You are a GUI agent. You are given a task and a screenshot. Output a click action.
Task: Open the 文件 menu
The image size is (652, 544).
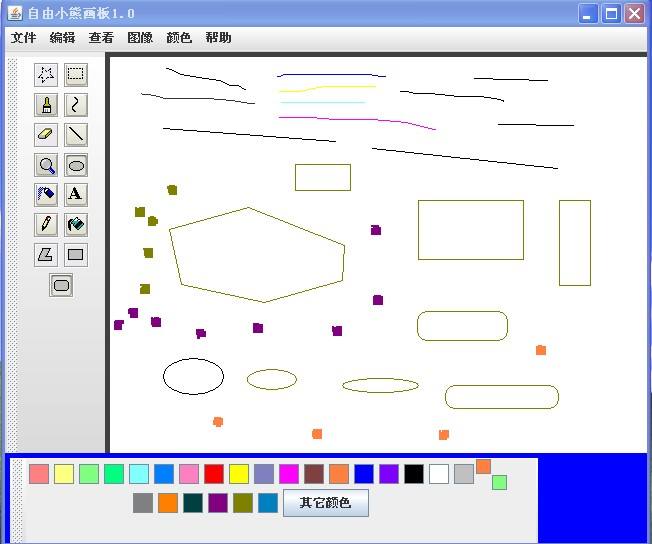click(x=23, y=38)
